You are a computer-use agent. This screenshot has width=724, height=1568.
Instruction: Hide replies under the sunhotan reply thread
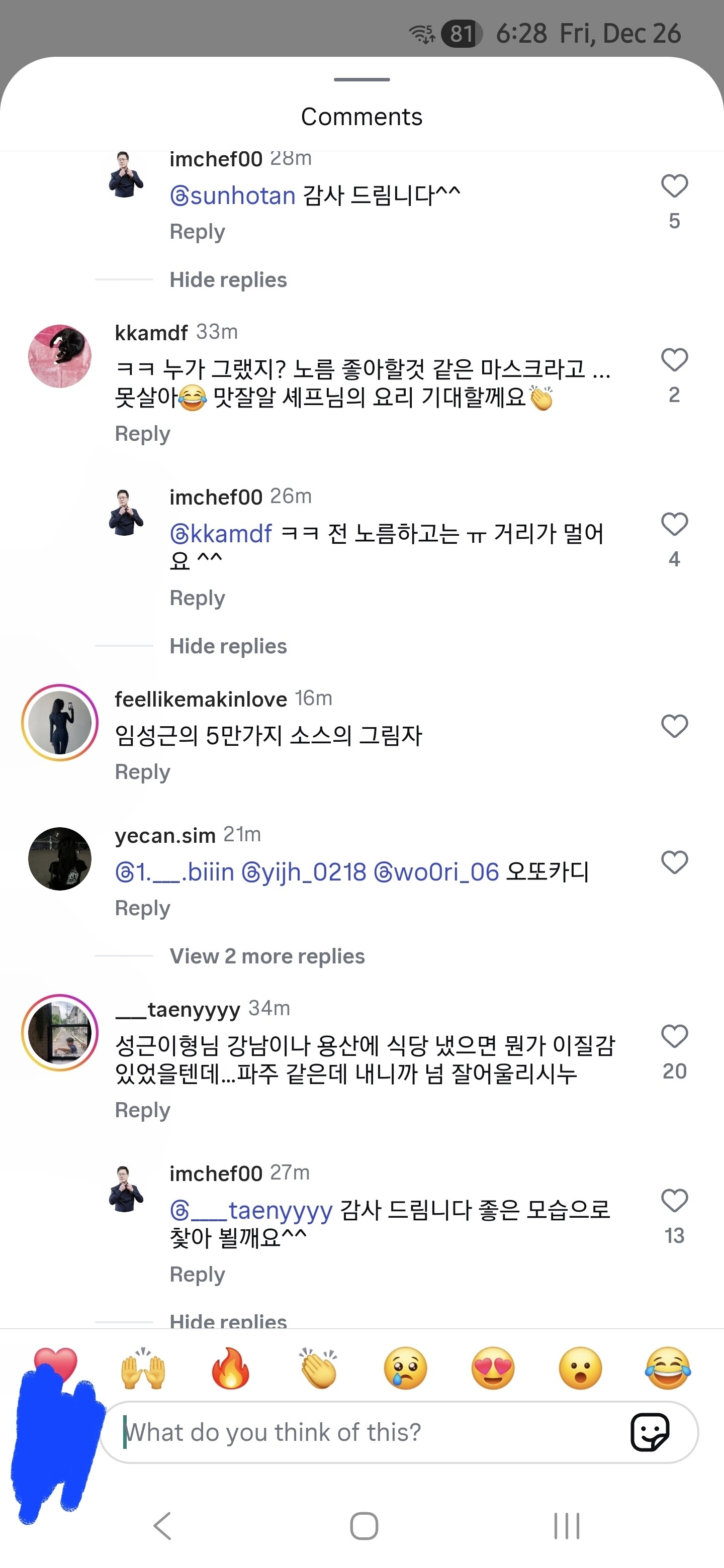click(228, 279)
